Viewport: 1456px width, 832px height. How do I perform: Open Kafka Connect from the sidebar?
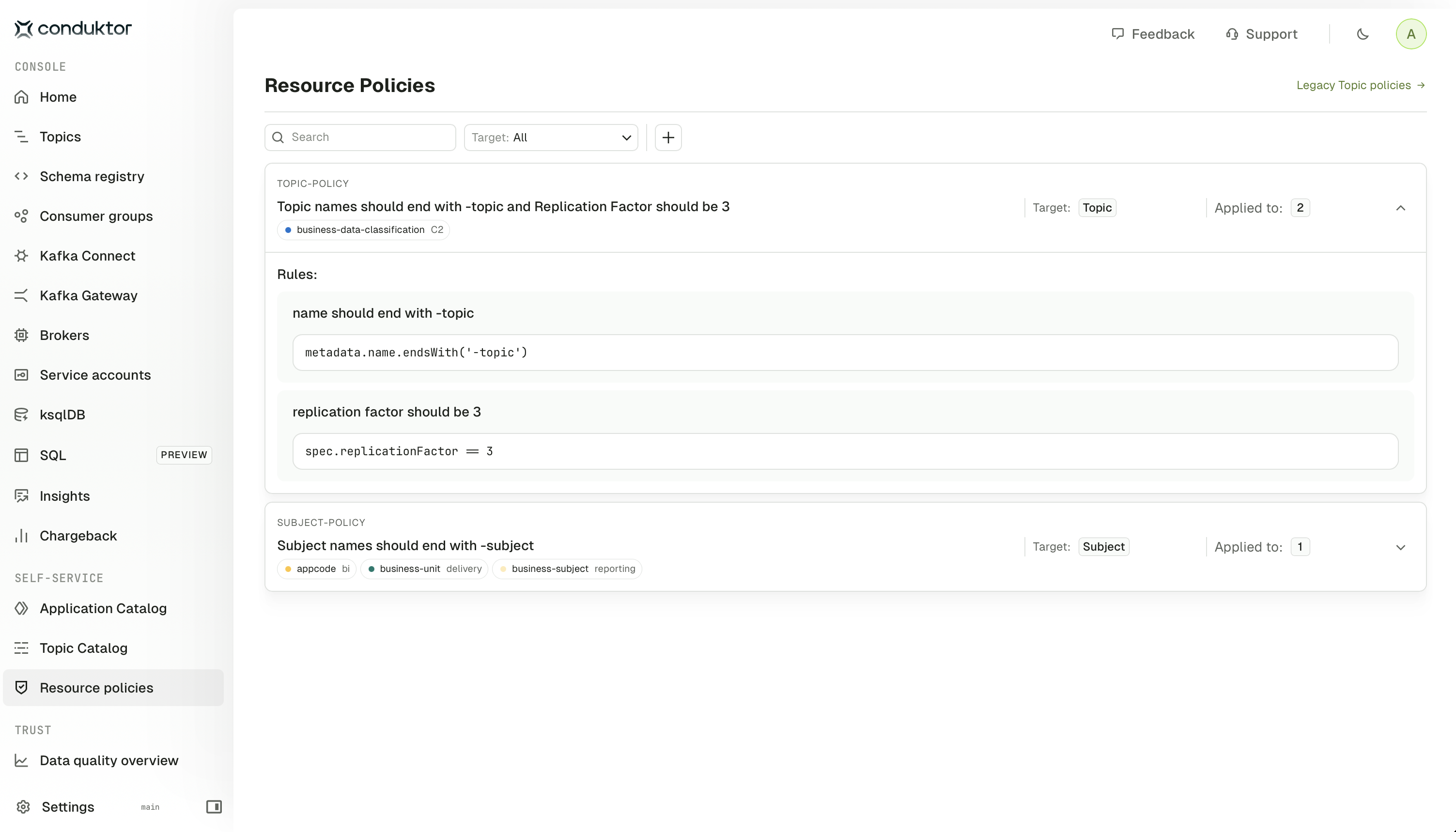(x=88, y=255)
